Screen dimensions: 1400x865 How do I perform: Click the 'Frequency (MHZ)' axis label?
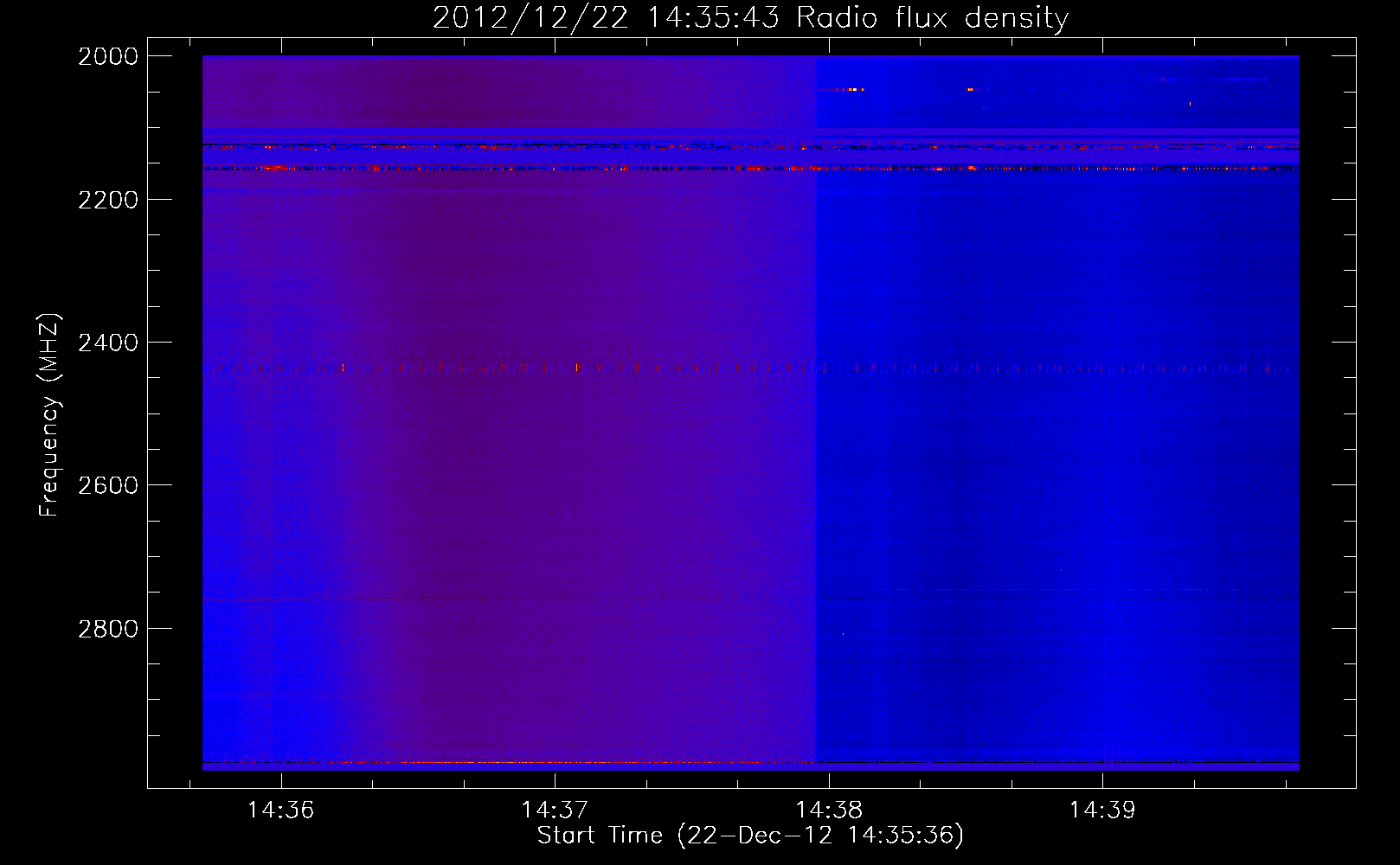coord(49,415)
